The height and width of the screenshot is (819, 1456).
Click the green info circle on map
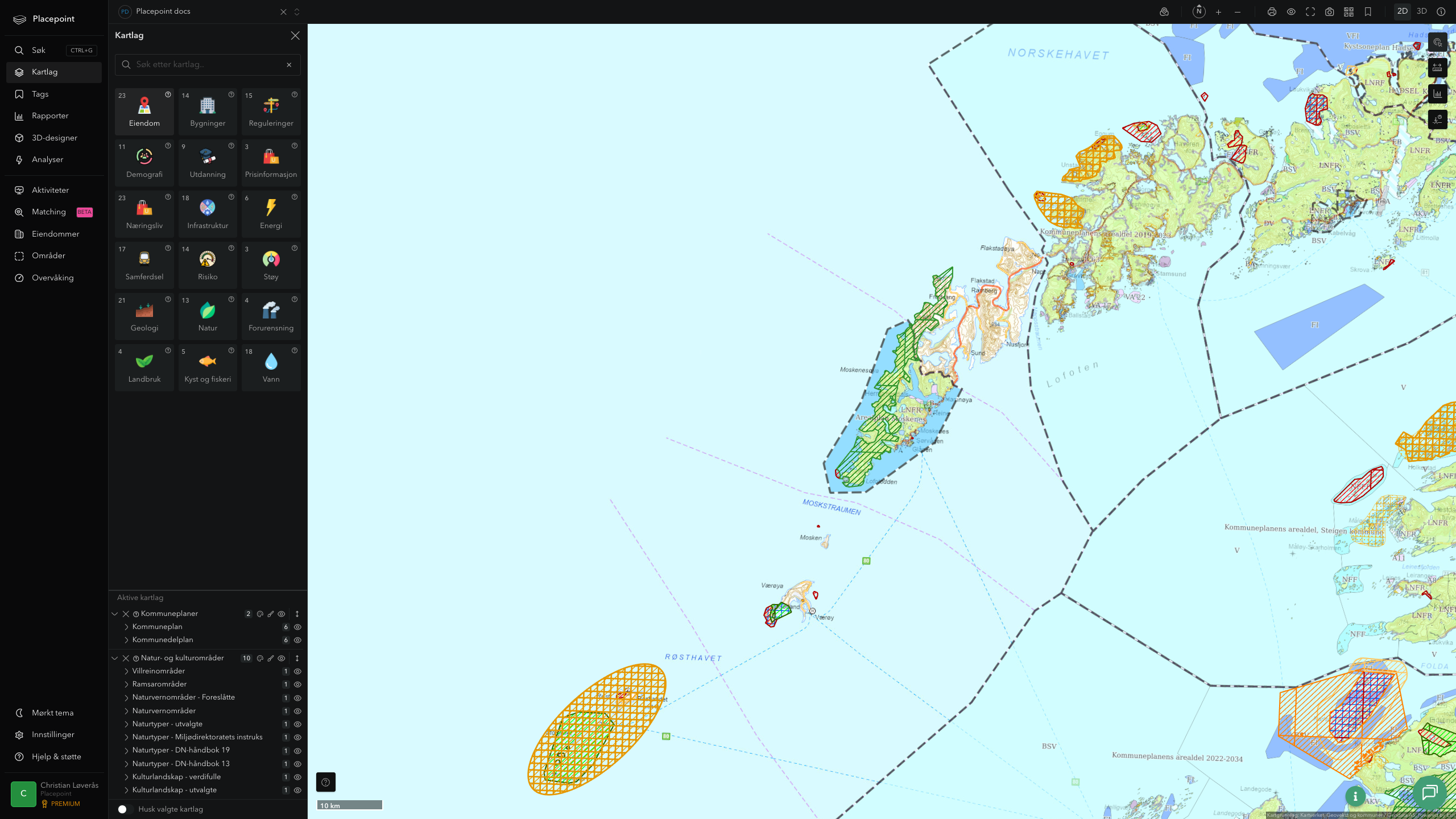point(1355,796)
